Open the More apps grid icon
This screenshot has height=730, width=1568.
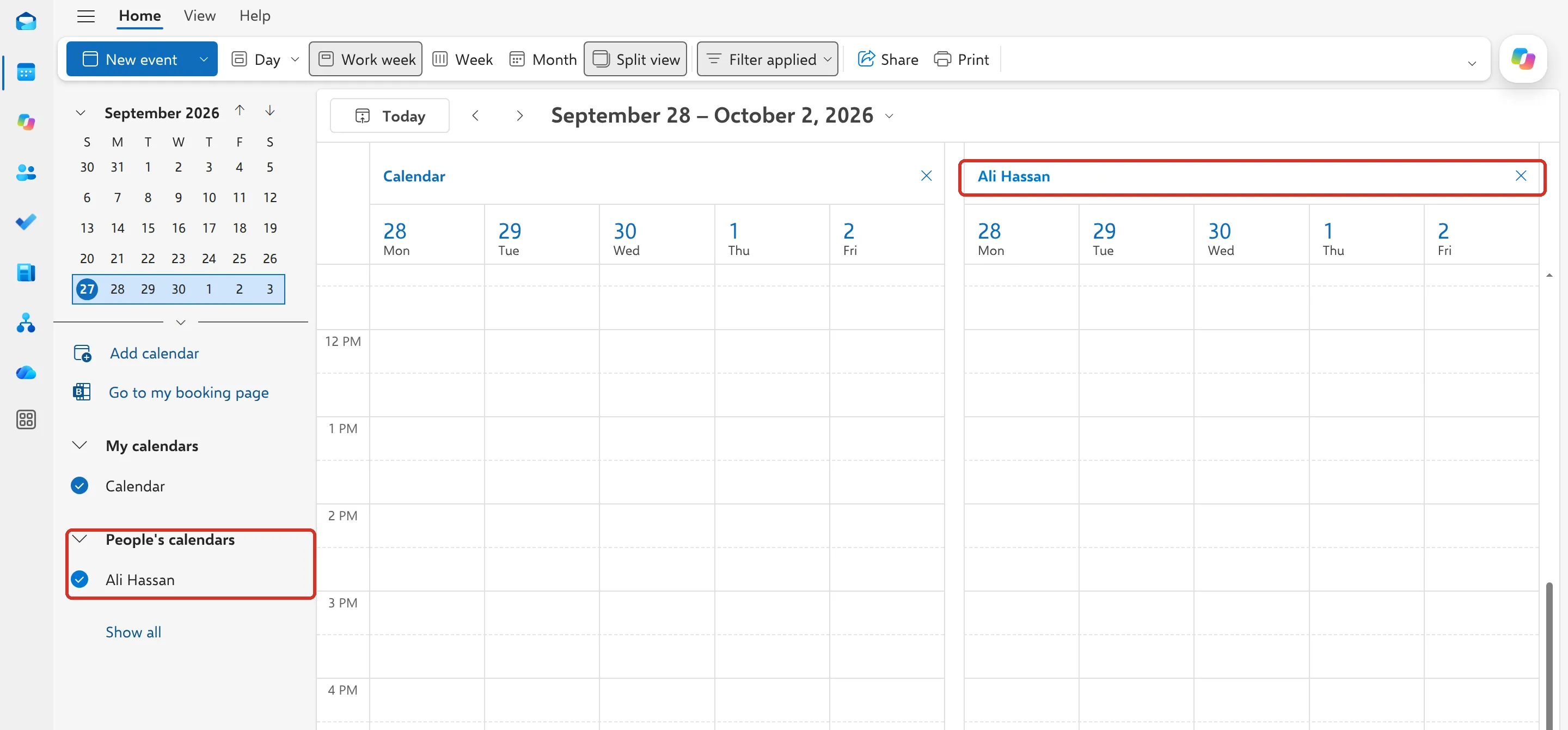click(26, 419)
